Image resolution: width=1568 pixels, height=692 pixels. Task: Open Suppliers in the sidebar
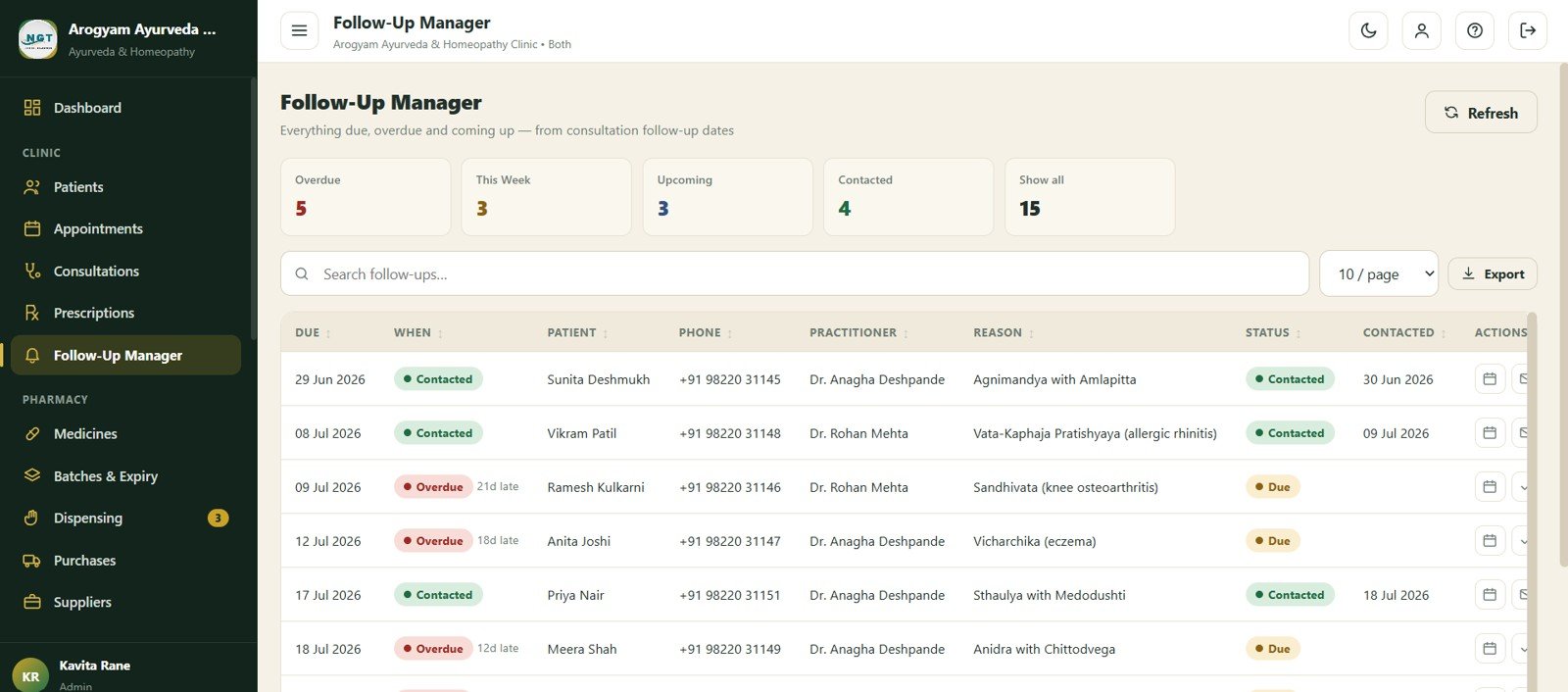(125, 603)
